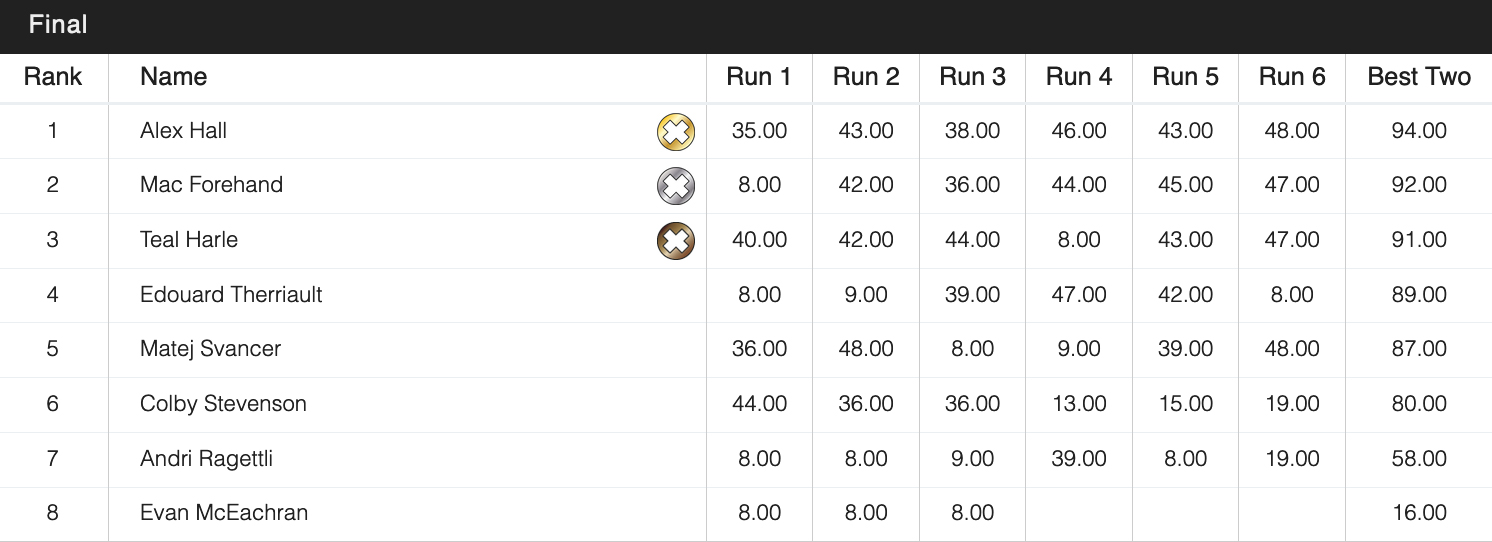Click Edouard Therriault's Run 4 score 47.00
This screenshot has width=1492, height=542.
[x=1079, y=295]
